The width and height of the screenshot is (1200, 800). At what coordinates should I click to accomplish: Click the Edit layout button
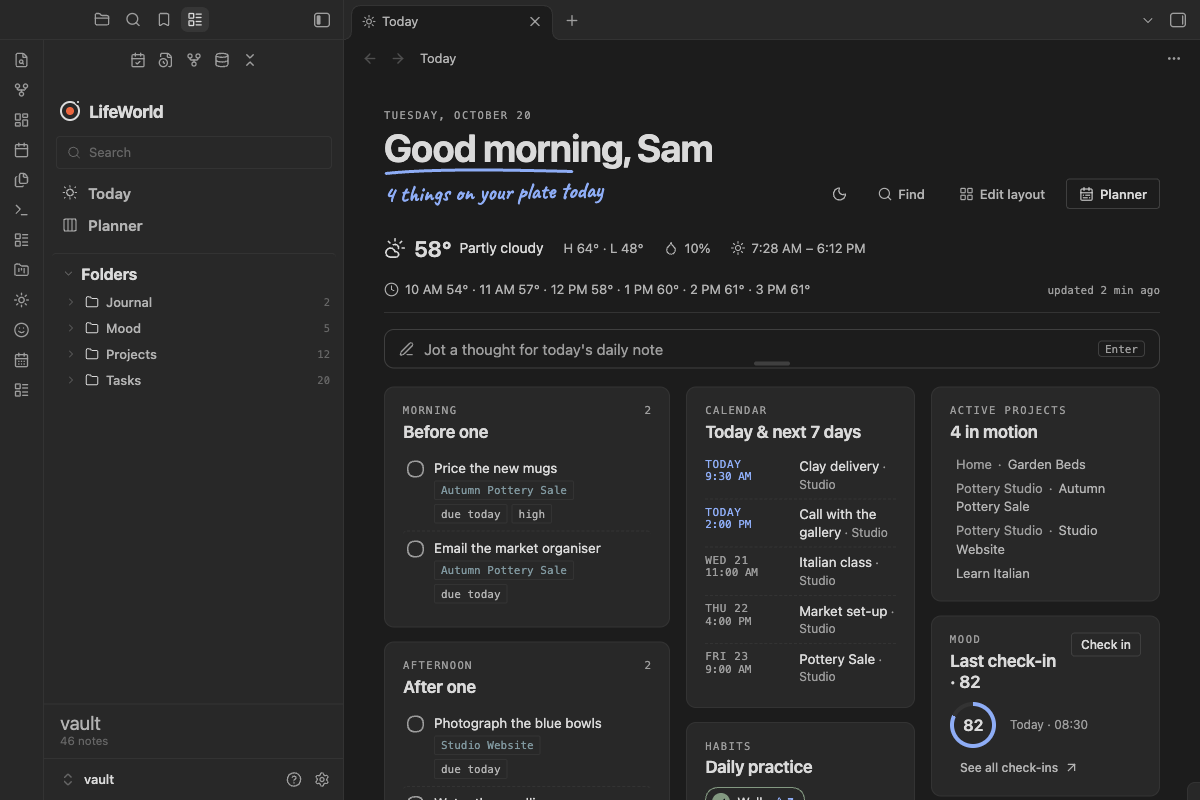click(x=1002, y=194)
